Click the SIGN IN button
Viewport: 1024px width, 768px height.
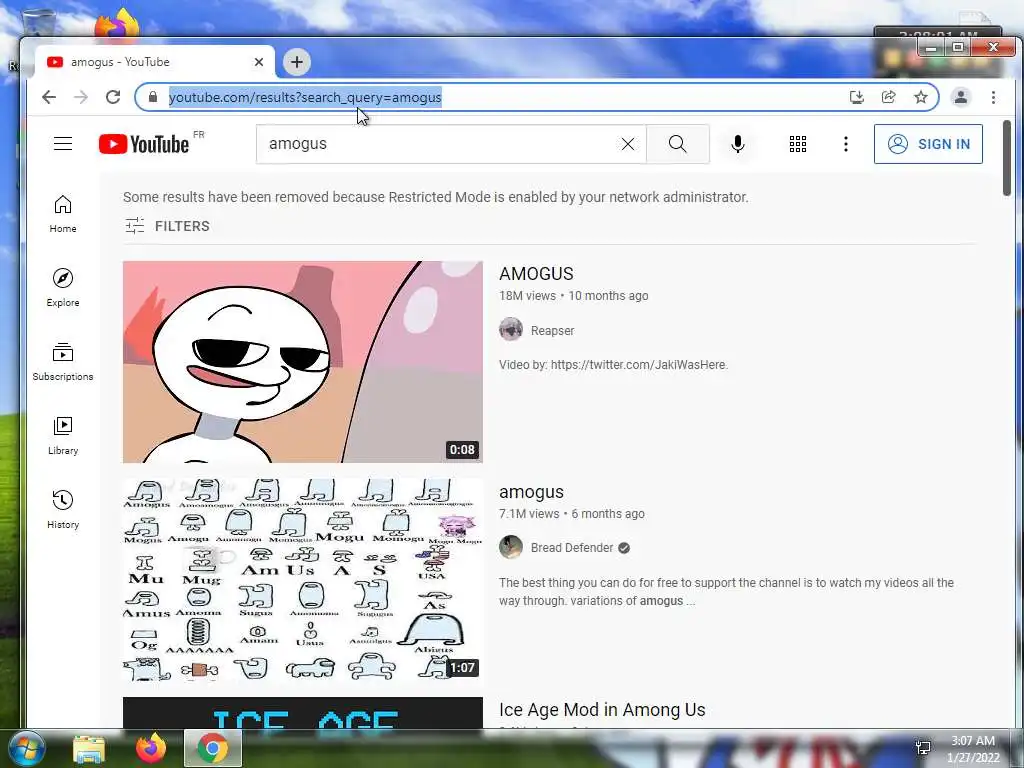[928, 144]
